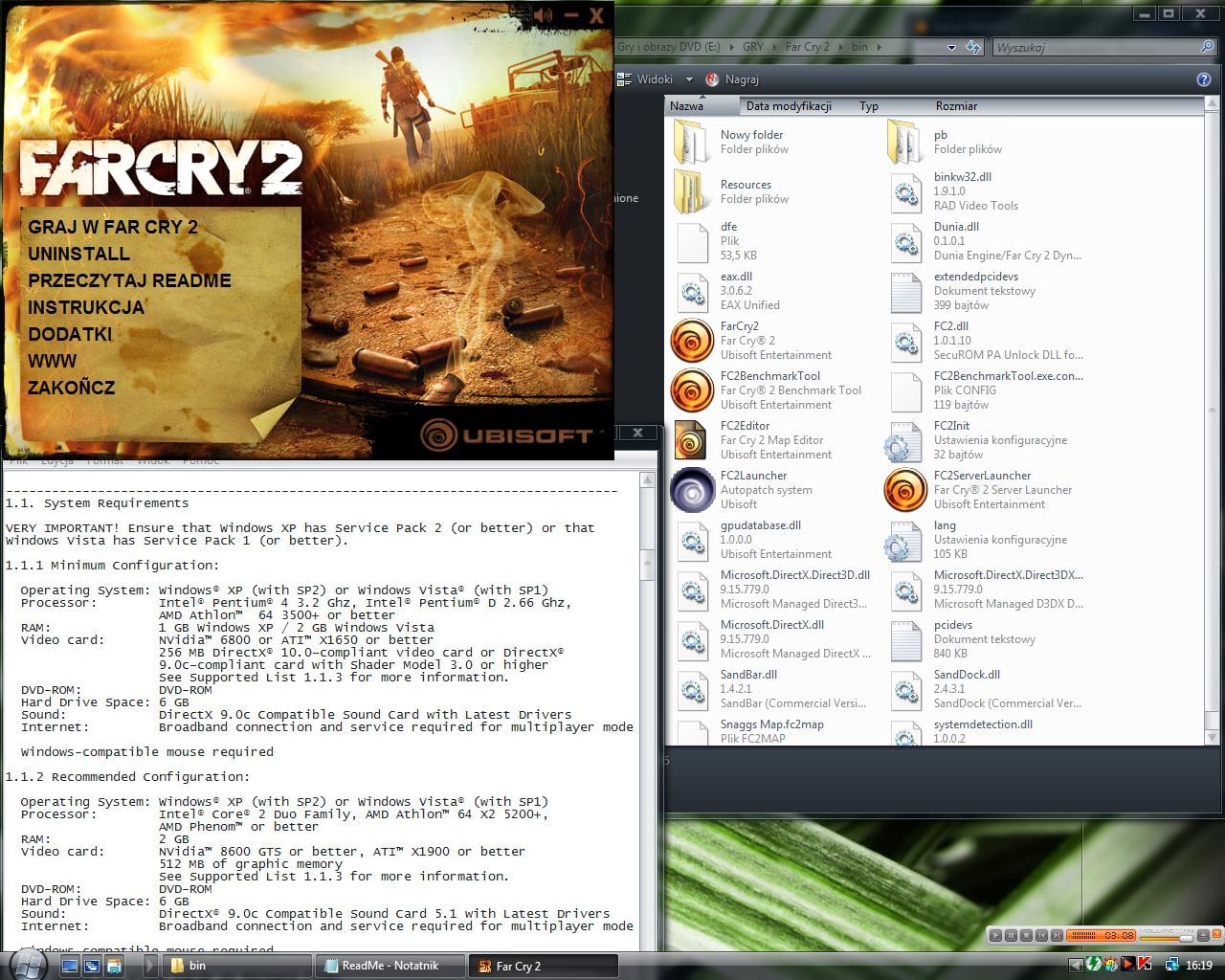The image size is (1225, 980).
Task: Expand the Explorer address bar history dropdown
Action: click(951, 47)
